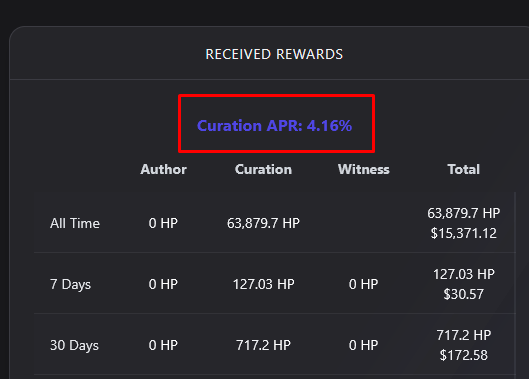Click the Curation column header
The height and width of the screenshot is (379, 529).
263,169
